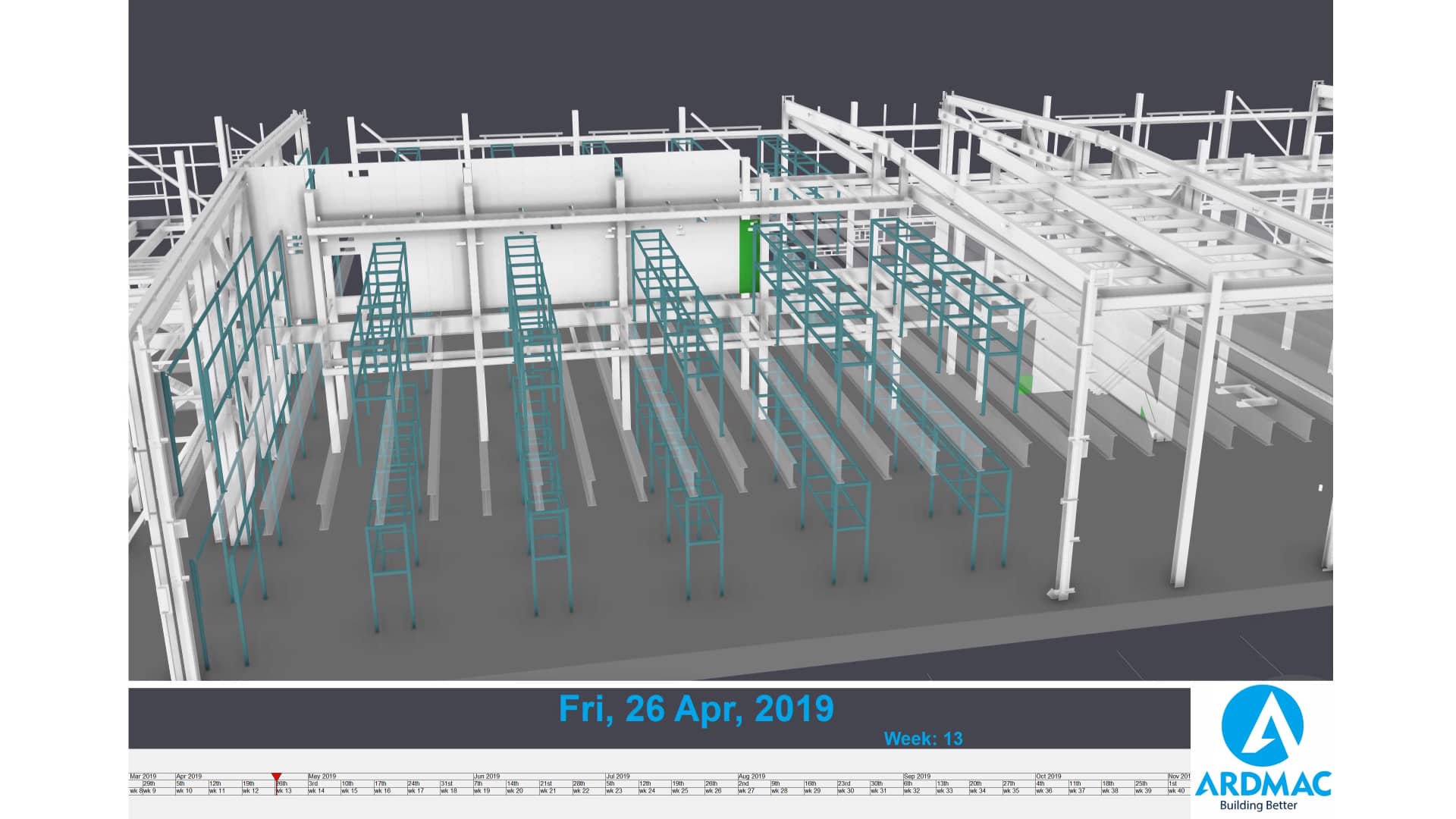Jump to 'wk 38' on the timeline

[1110, 791]
